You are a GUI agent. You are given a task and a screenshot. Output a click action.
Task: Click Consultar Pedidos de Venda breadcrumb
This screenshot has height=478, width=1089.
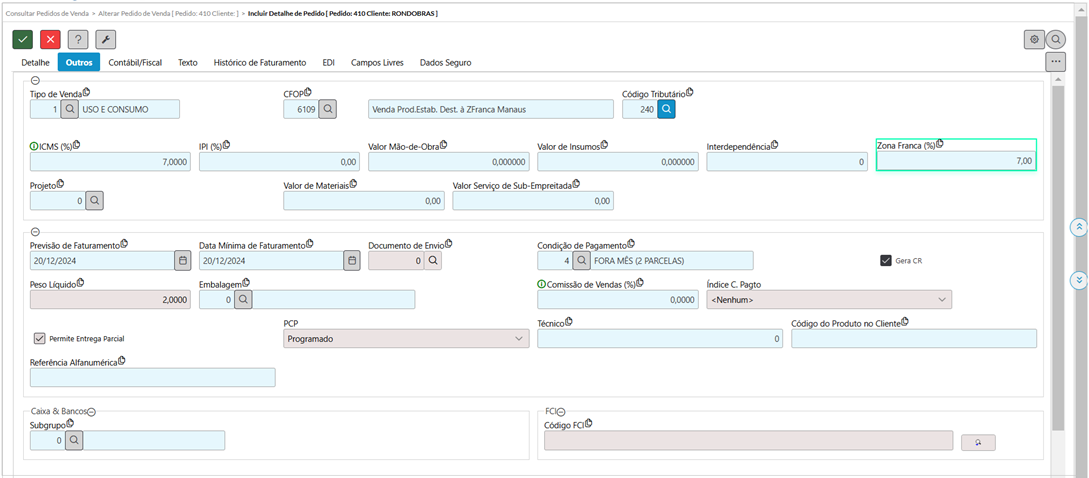(47, 13)
